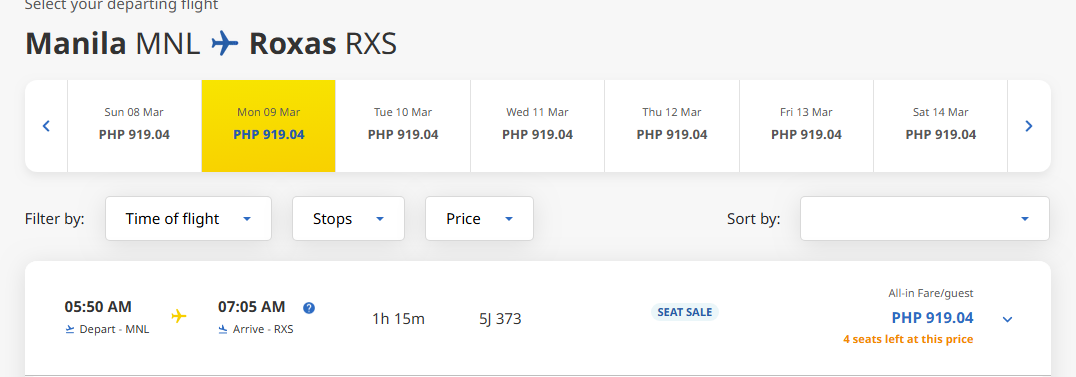
Task: Click the SEAT SALE badge
Action: [684, 312]
